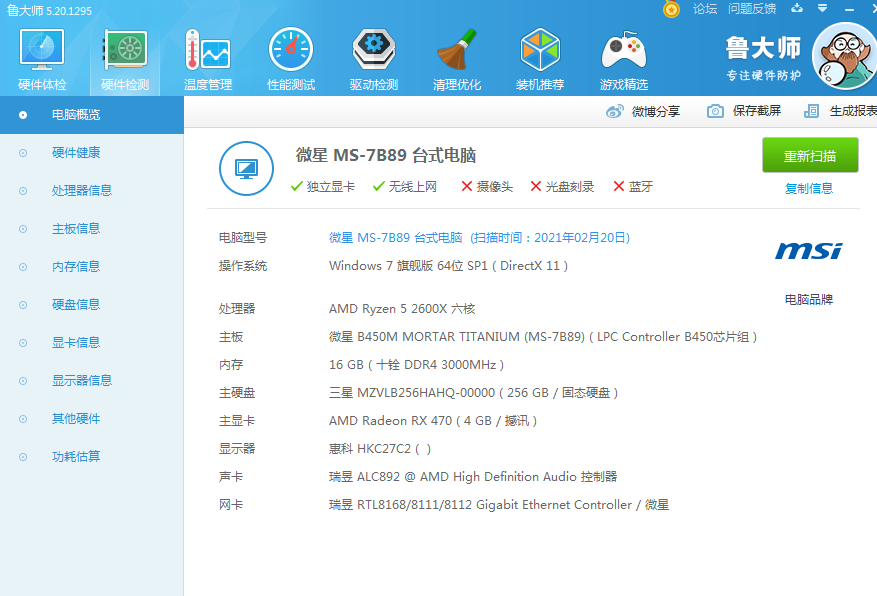The width and height of the screenshot is (877, 596).
Task: Click the 蓝牙 unavailable item
Action: tap(633, 186)
